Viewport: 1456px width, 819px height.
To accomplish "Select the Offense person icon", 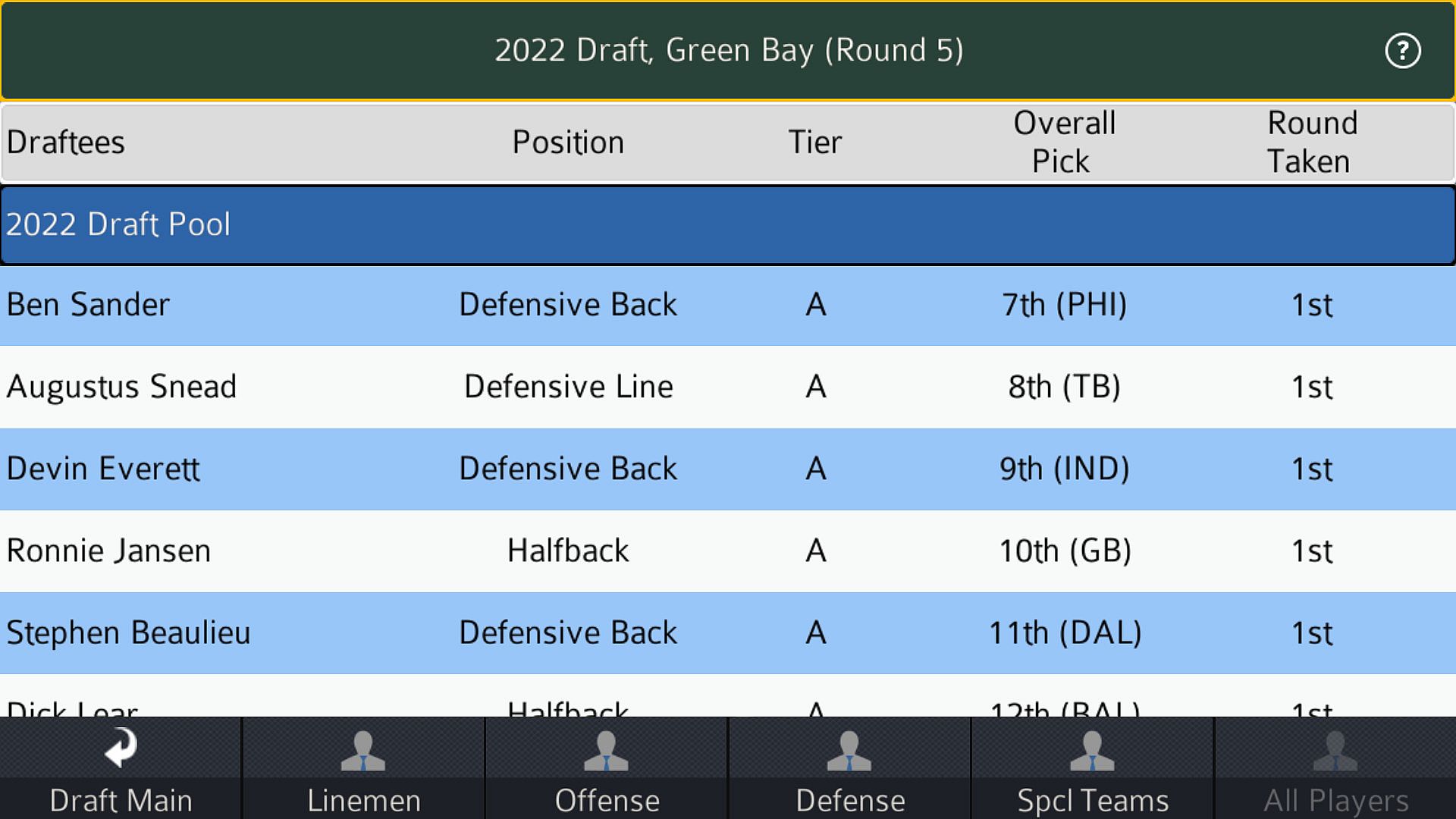I will pyautogui.click(x=606, y=751).
